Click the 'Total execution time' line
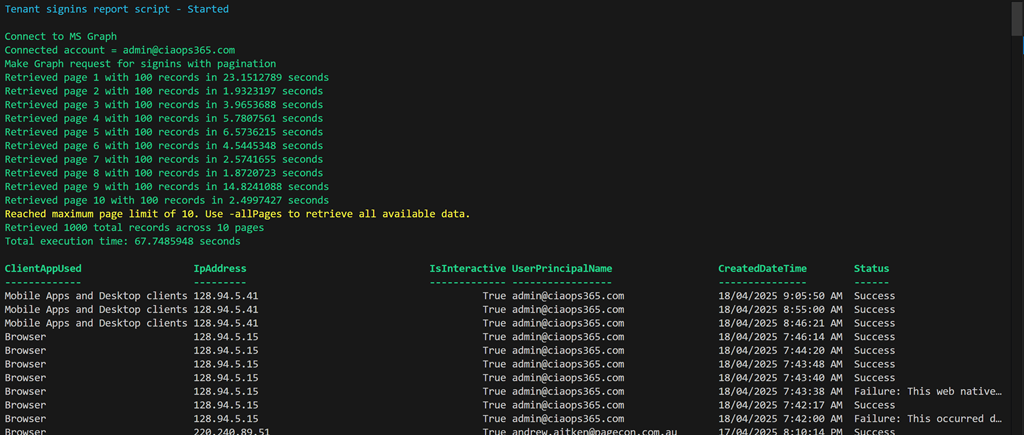 point(122,241)
